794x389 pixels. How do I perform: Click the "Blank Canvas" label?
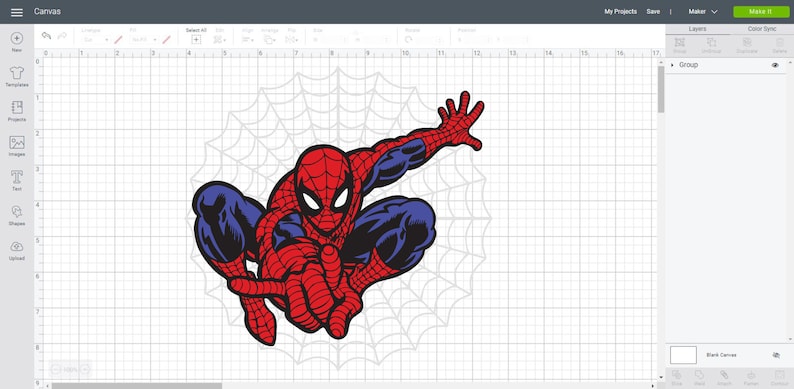tap(721, 355)
